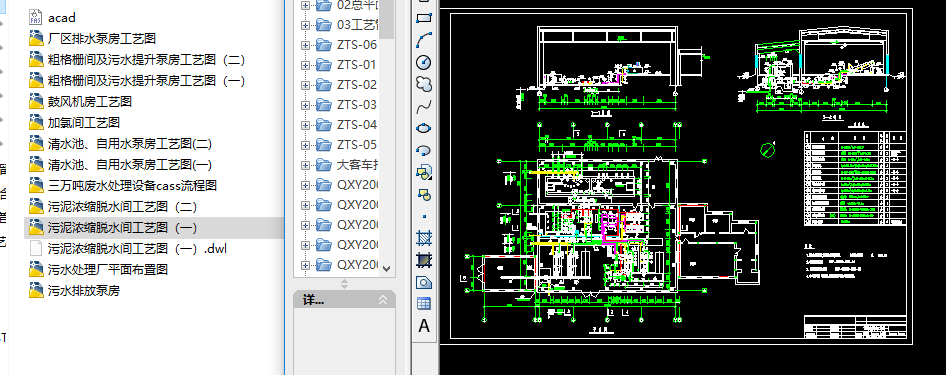Select the Spline draw tool

424,106
